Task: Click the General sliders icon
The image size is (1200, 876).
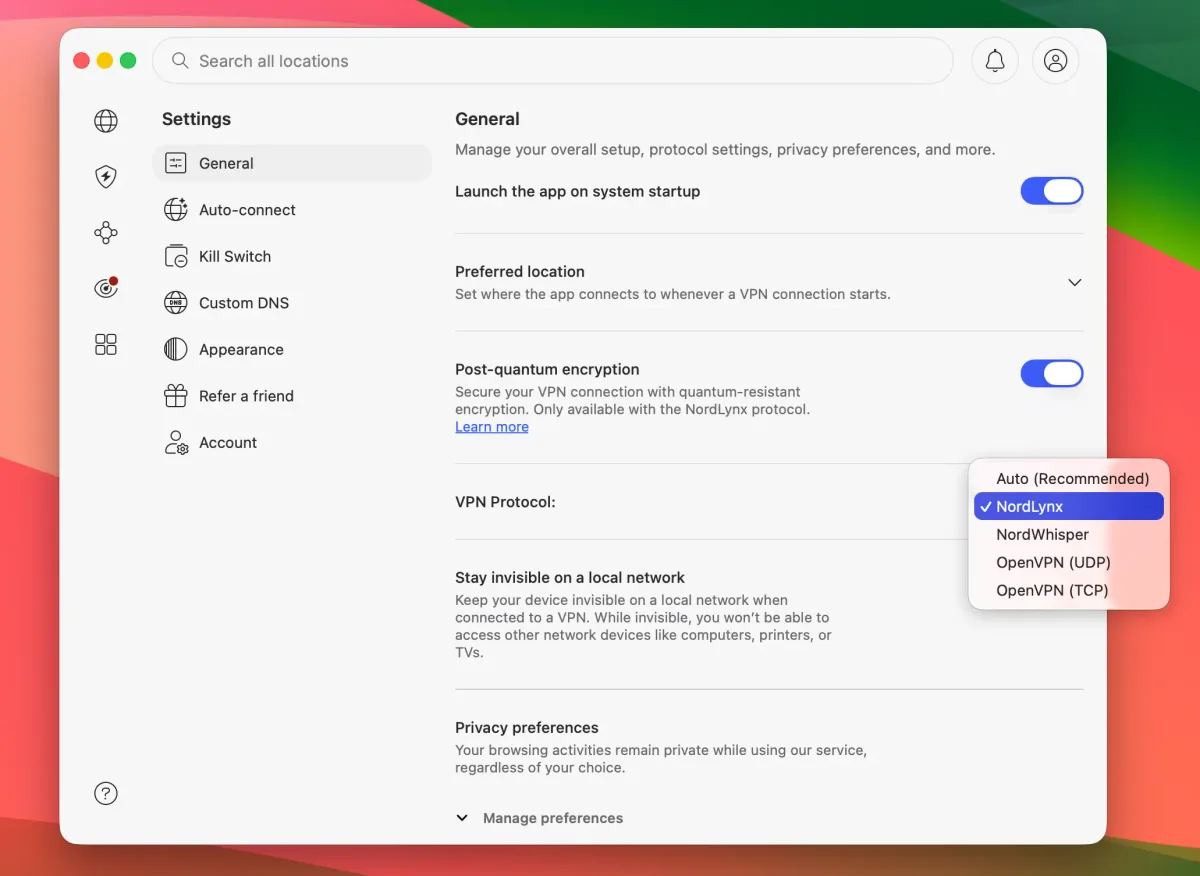Action: pyautogui.click(x=176, y=163)
